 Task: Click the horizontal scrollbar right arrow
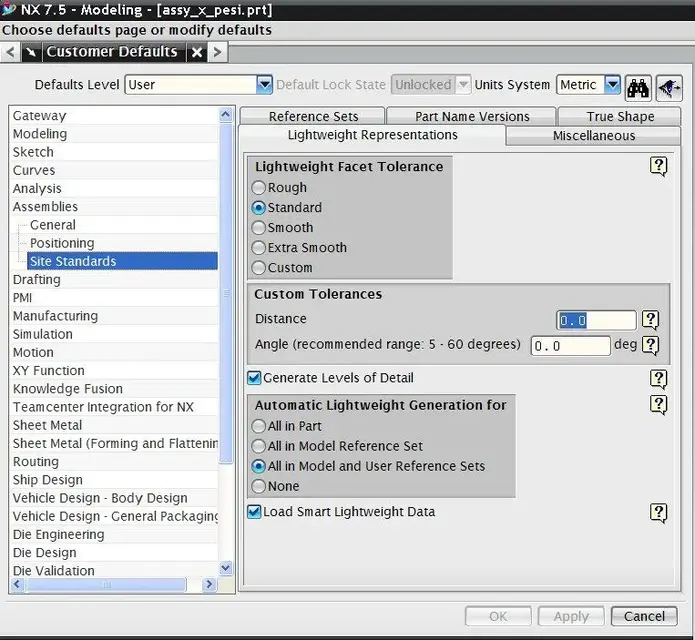tap(208, 584)
